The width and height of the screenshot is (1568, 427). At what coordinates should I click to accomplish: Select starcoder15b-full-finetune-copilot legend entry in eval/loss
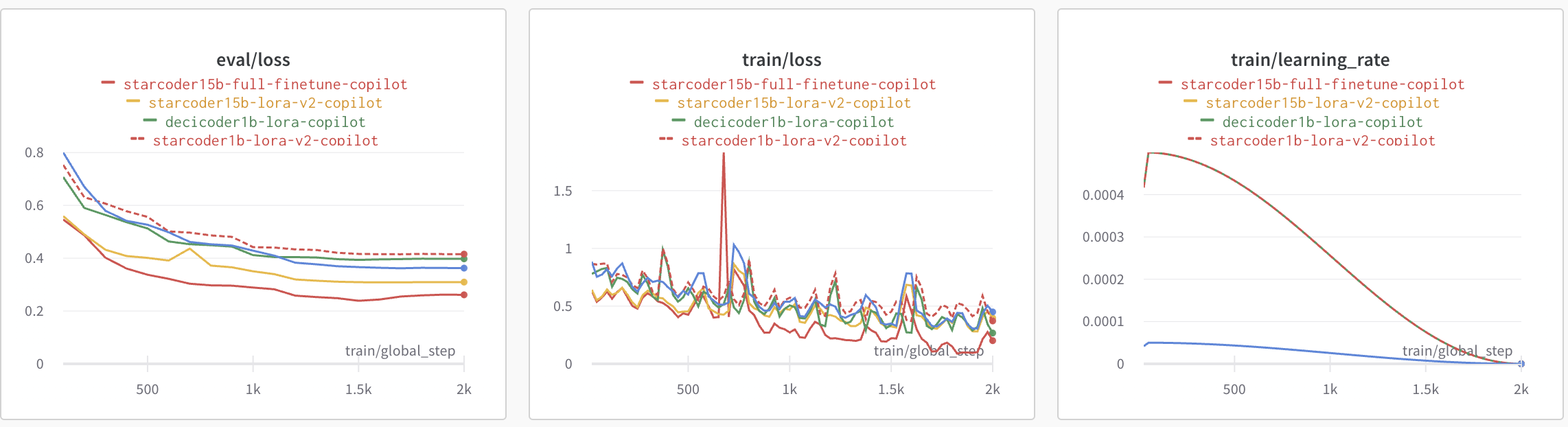pos(265,84)
